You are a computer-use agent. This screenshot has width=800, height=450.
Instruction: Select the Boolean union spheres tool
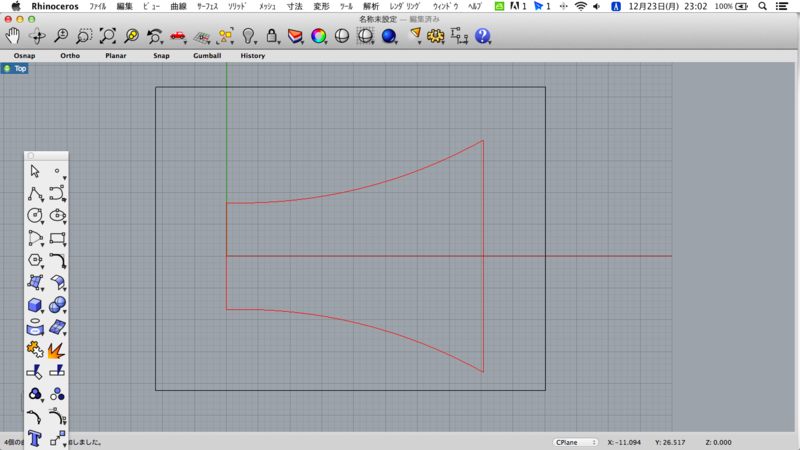click(x=57, y=305)
